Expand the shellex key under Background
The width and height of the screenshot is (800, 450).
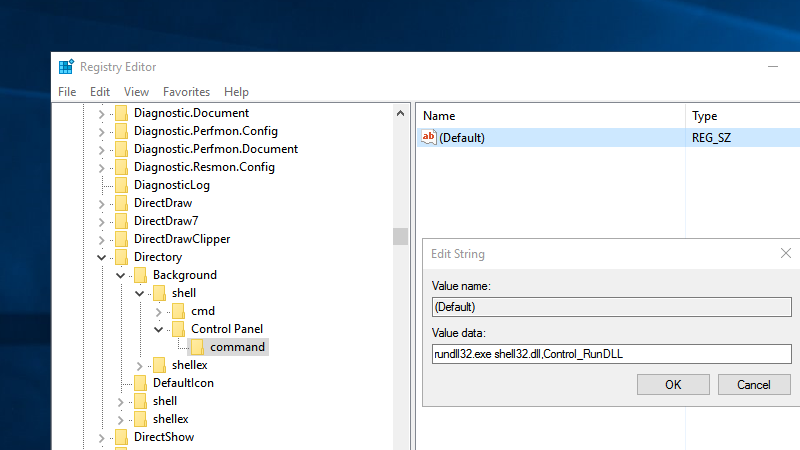click(x=139, y=366)
